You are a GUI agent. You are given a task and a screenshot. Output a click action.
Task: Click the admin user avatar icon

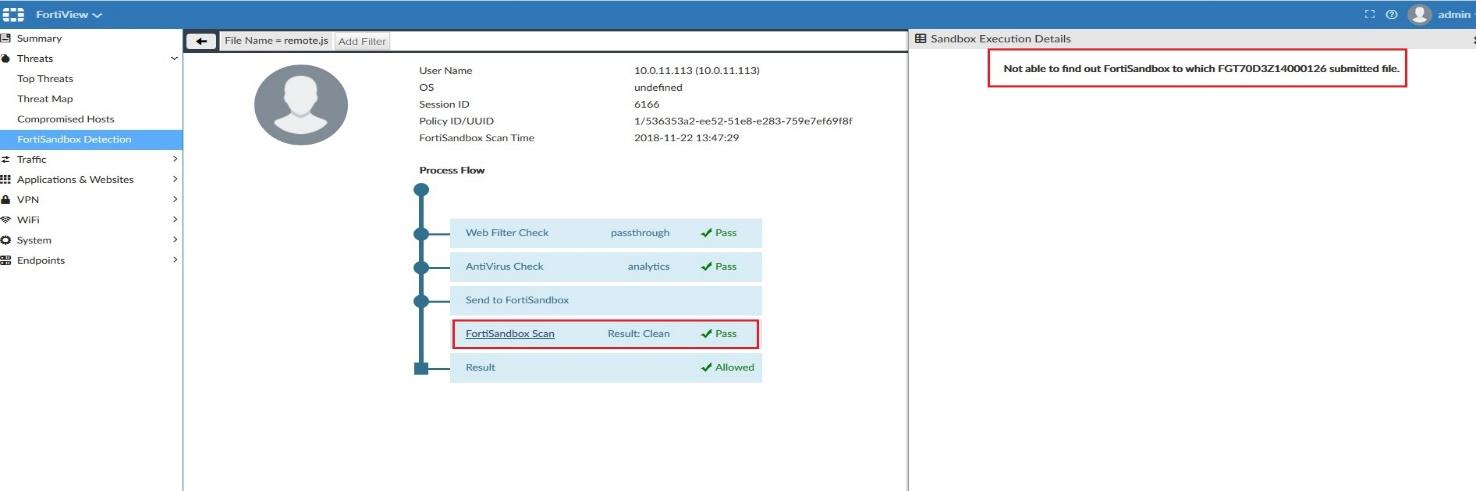click(x=1419, y=15)
